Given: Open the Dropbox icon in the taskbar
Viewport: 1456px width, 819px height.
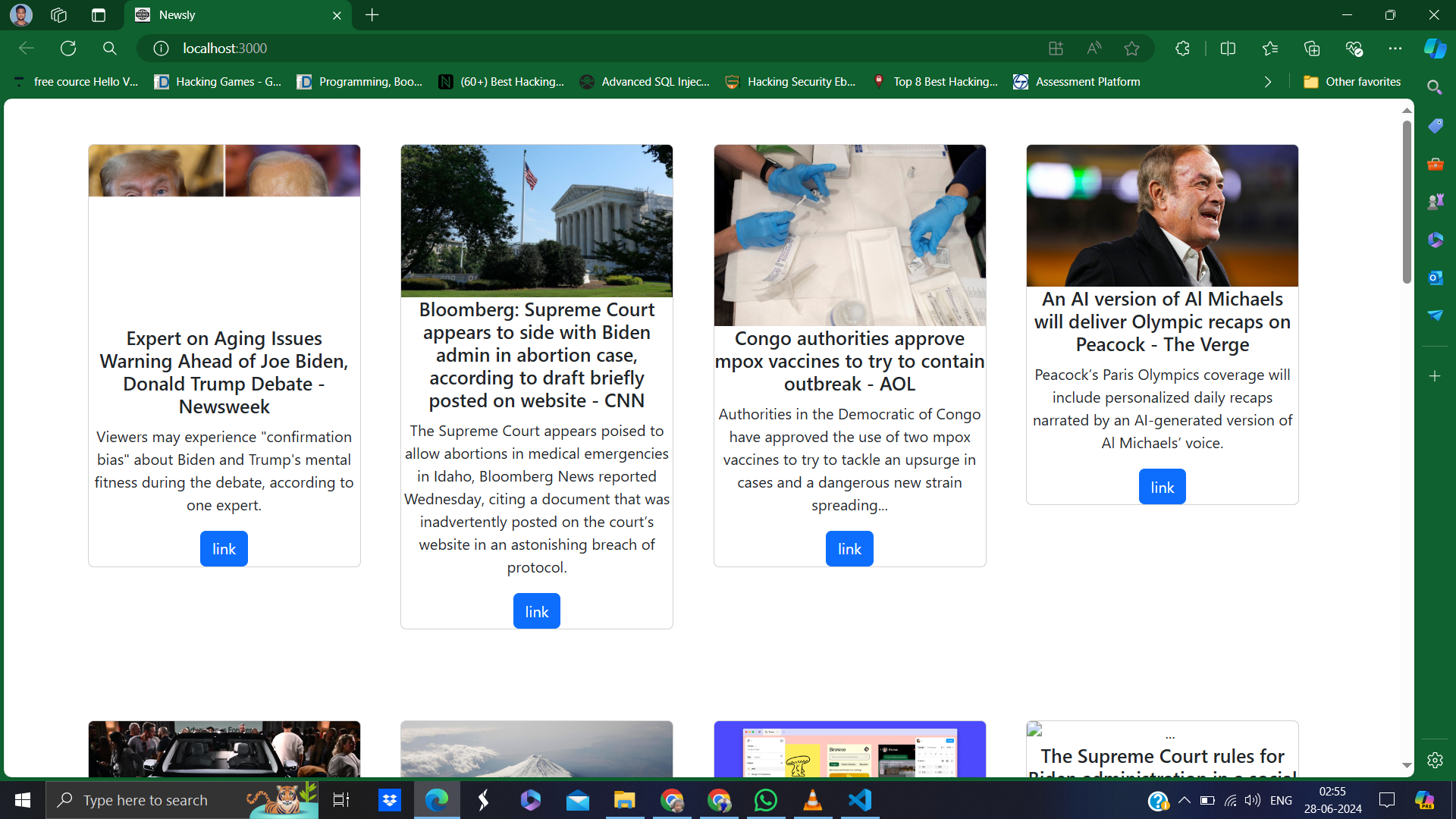Looking at the screenshot, I should [x=390, y=800].
